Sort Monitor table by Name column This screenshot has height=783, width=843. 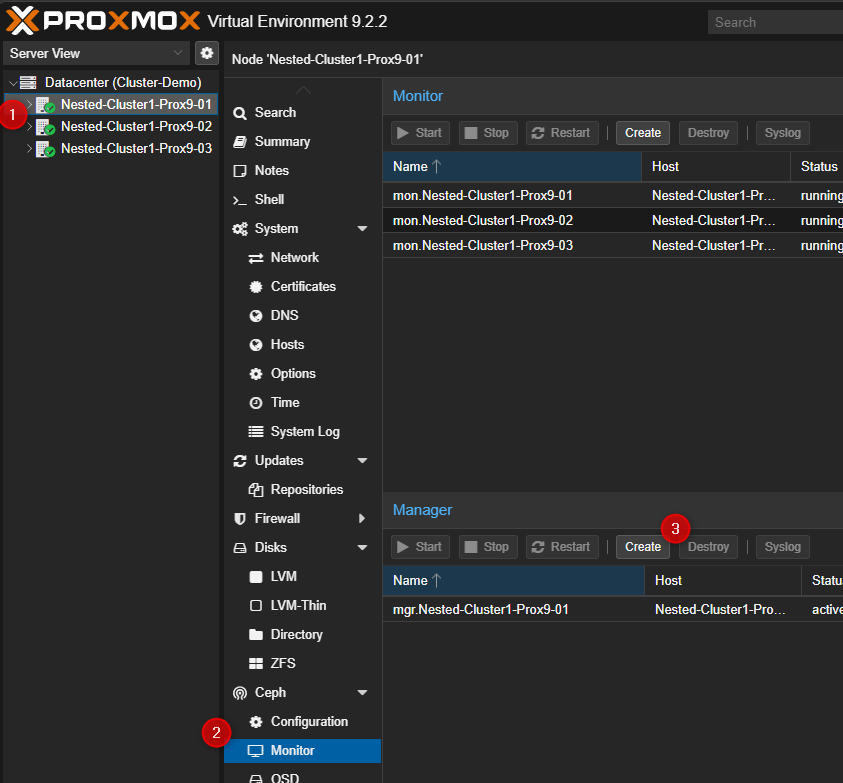click(512, 167)
